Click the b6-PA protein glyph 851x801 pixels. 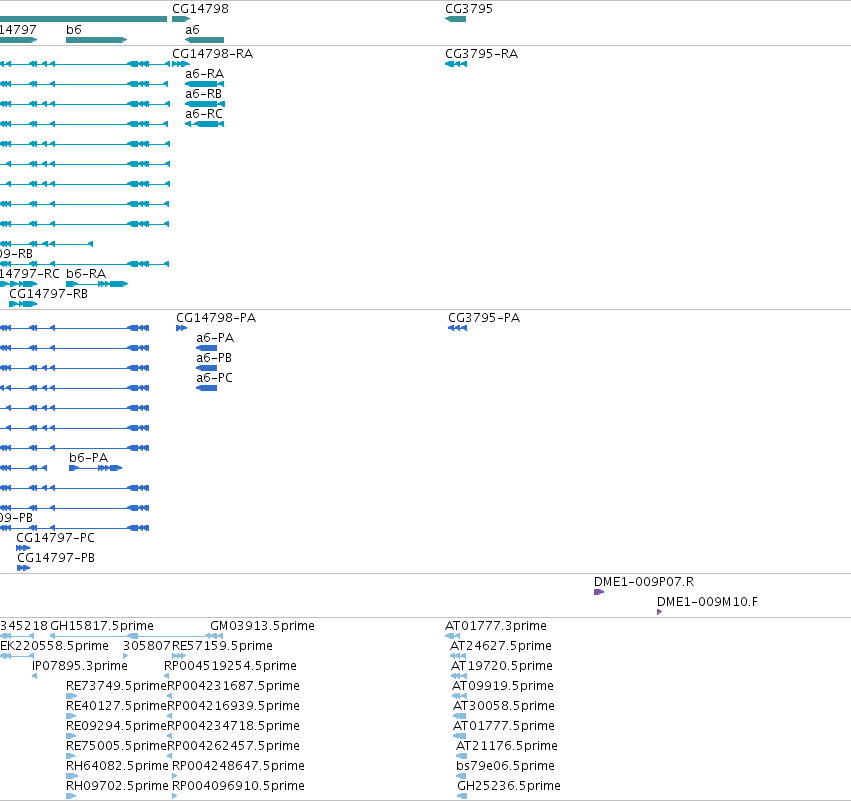pyautogui.click(x=96, y=468)
